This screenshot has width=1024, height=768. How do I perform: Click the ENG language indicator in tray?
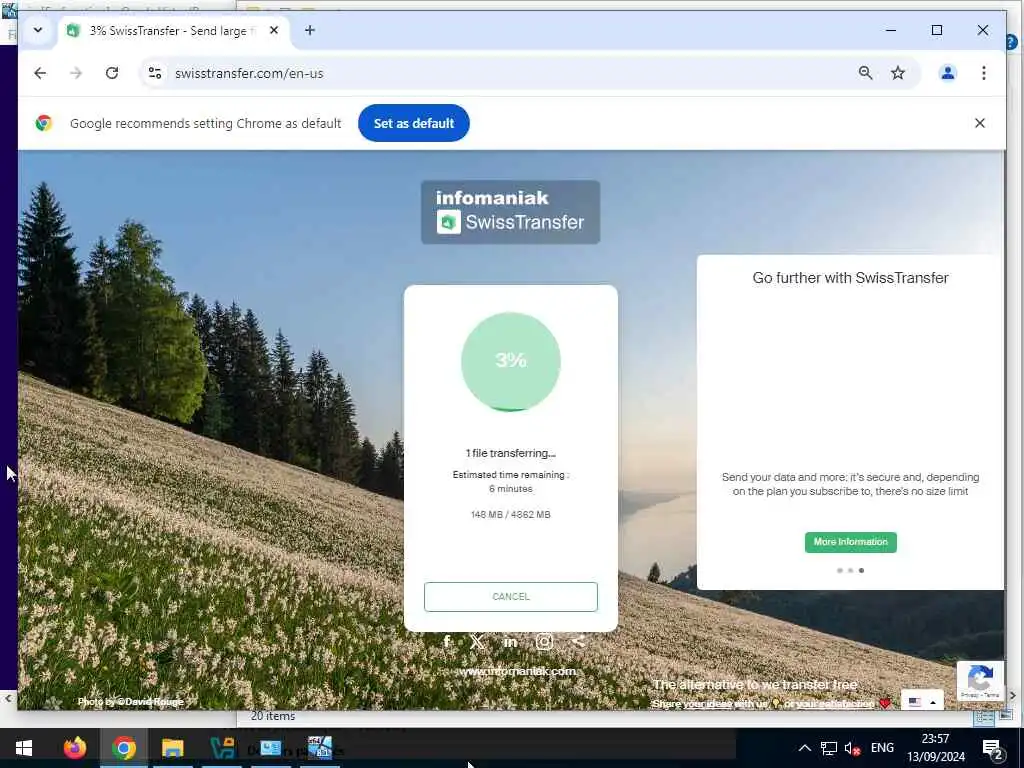point(882,748)
